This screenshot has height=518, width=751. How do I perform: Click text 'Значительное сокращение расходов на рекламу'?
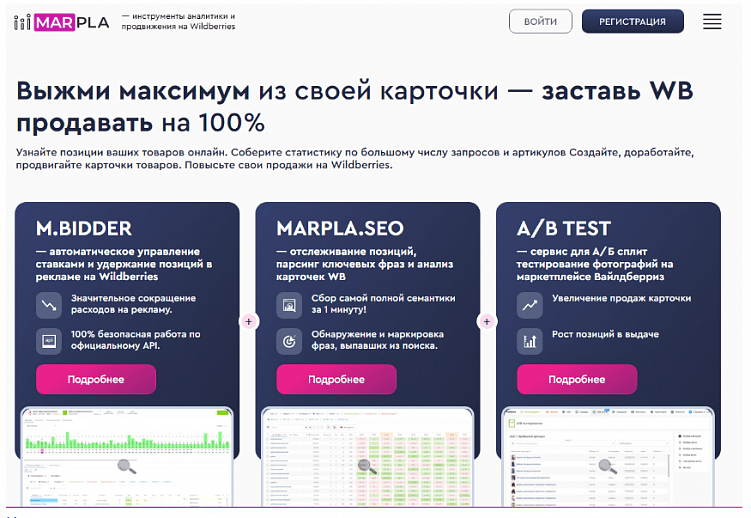pyautogui.click(x=134, y=304)
